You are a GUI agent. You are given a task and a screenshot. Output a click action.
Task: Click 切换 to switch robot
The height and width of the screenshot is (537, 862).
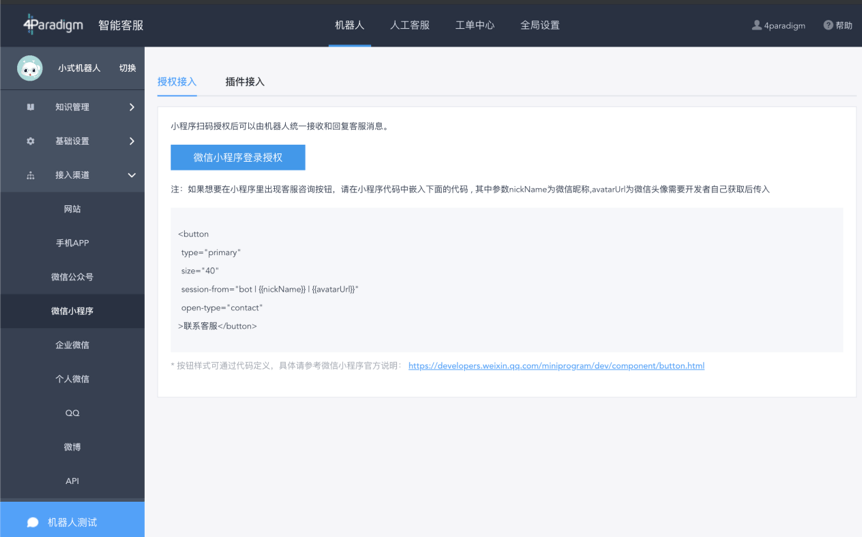point(128,68)
